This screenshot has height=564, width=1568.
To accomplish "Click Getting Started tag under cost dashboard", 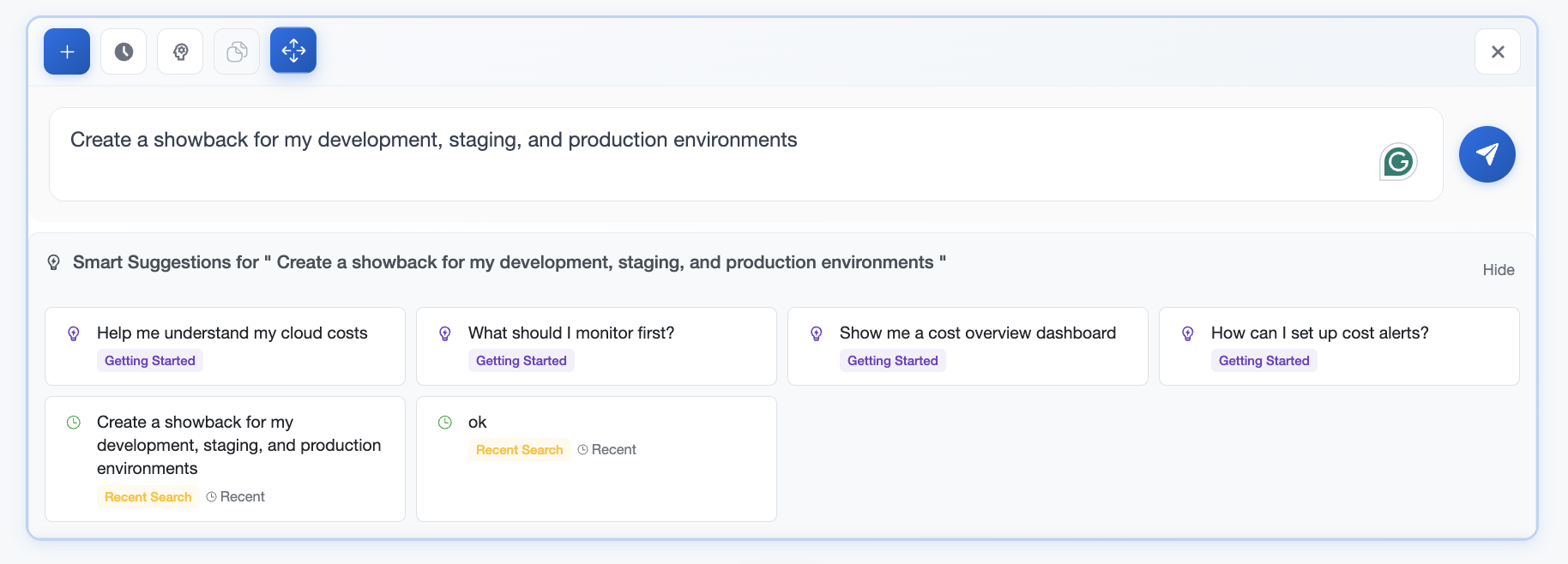I will [892, 361].
